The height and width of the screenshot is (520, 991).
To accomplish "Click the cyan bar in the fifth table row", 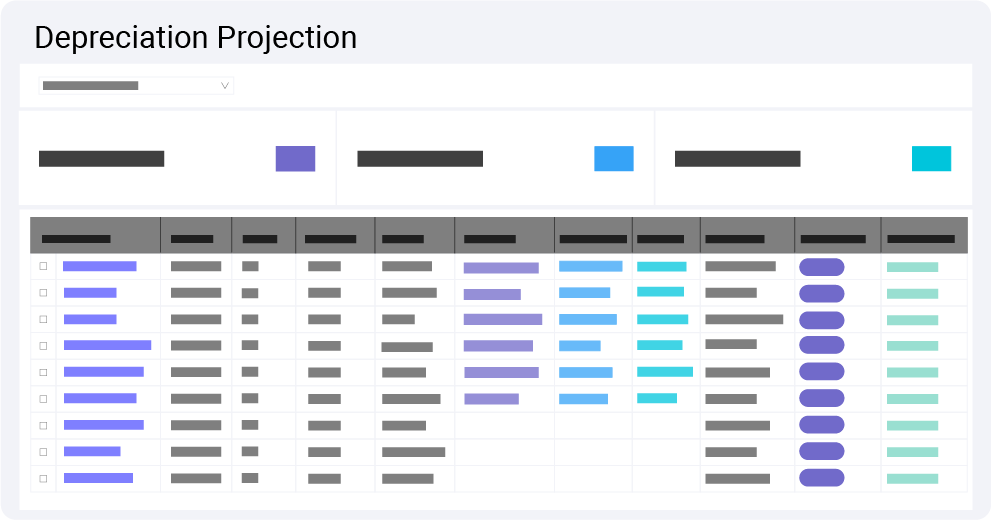I will (665, 372).
